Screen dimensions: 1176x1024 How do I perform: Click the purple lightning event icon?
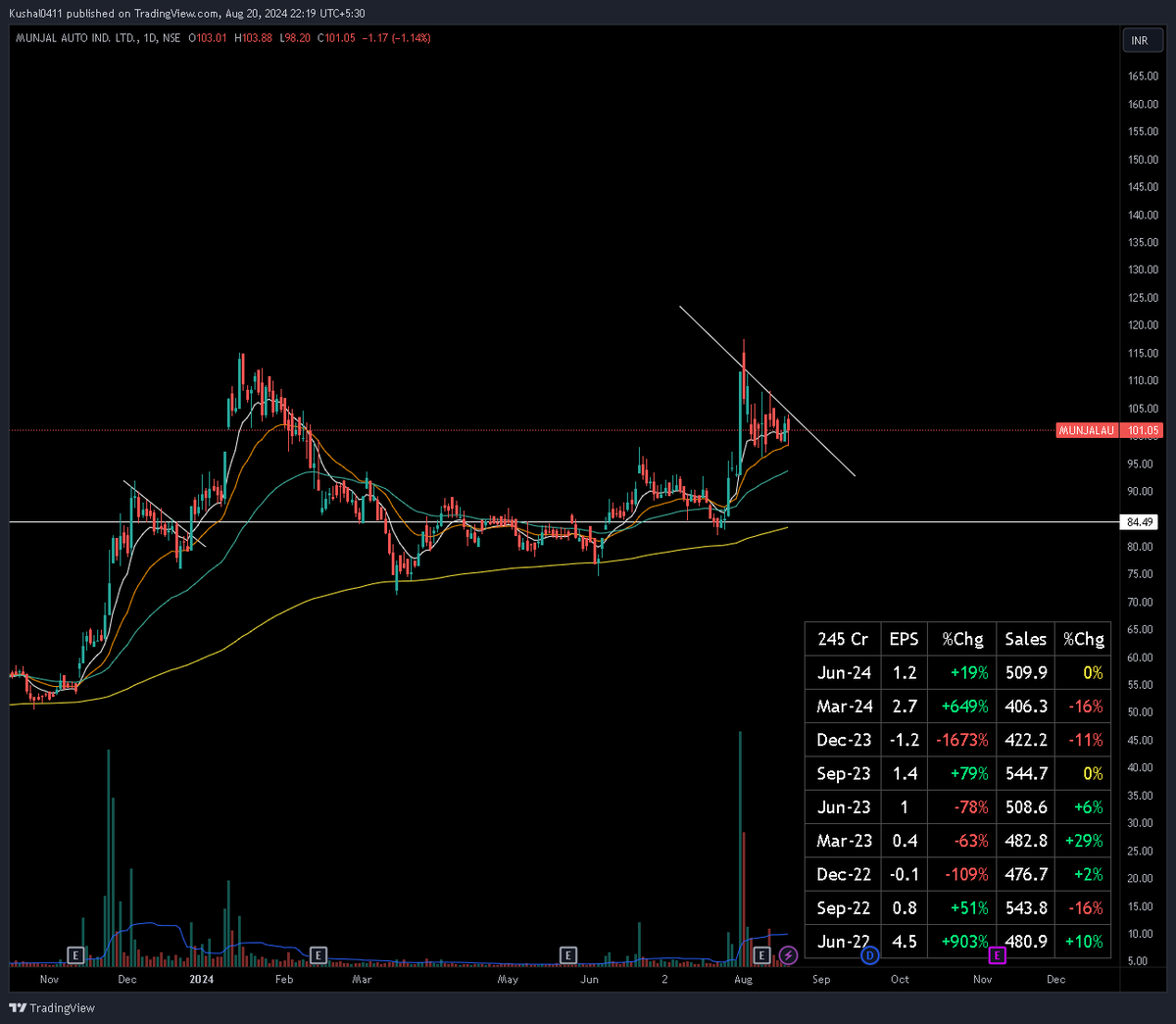[789, 954]
